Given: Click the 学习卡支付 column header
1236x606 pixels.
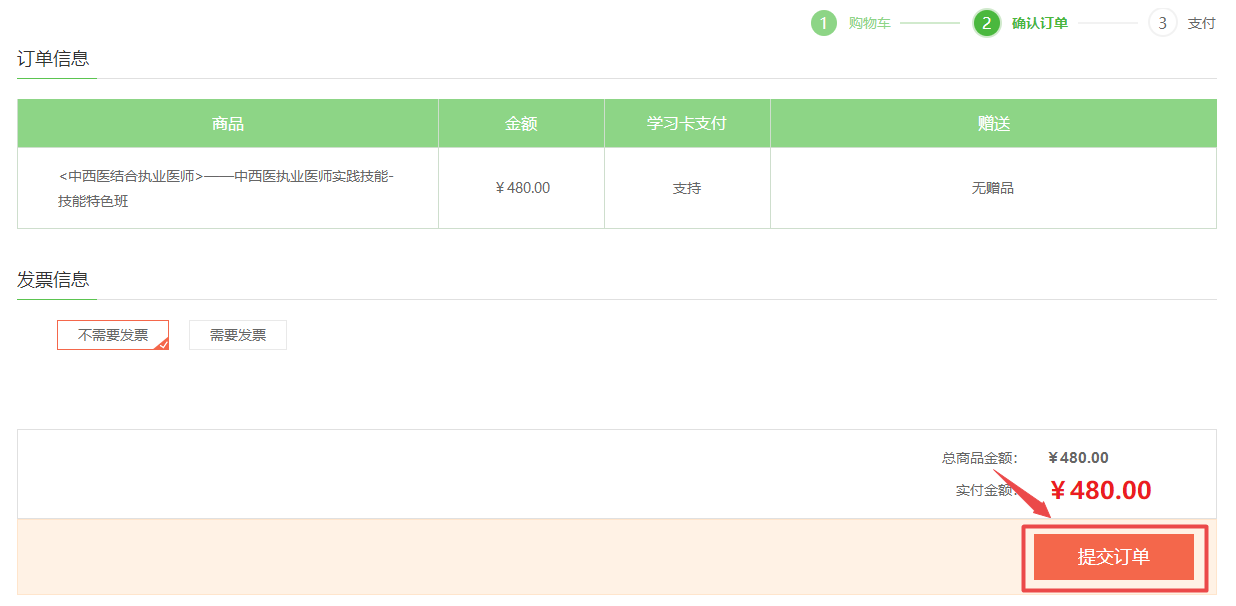Looking at the screenshot, I should [687, 124].
